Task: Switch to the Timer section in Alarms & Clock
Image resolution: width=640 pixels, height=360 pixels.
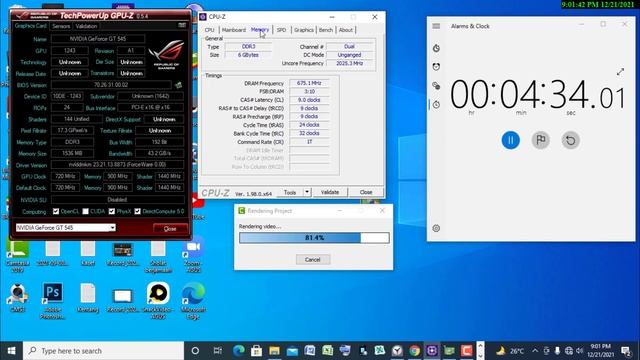Action: tap(436, 48)
